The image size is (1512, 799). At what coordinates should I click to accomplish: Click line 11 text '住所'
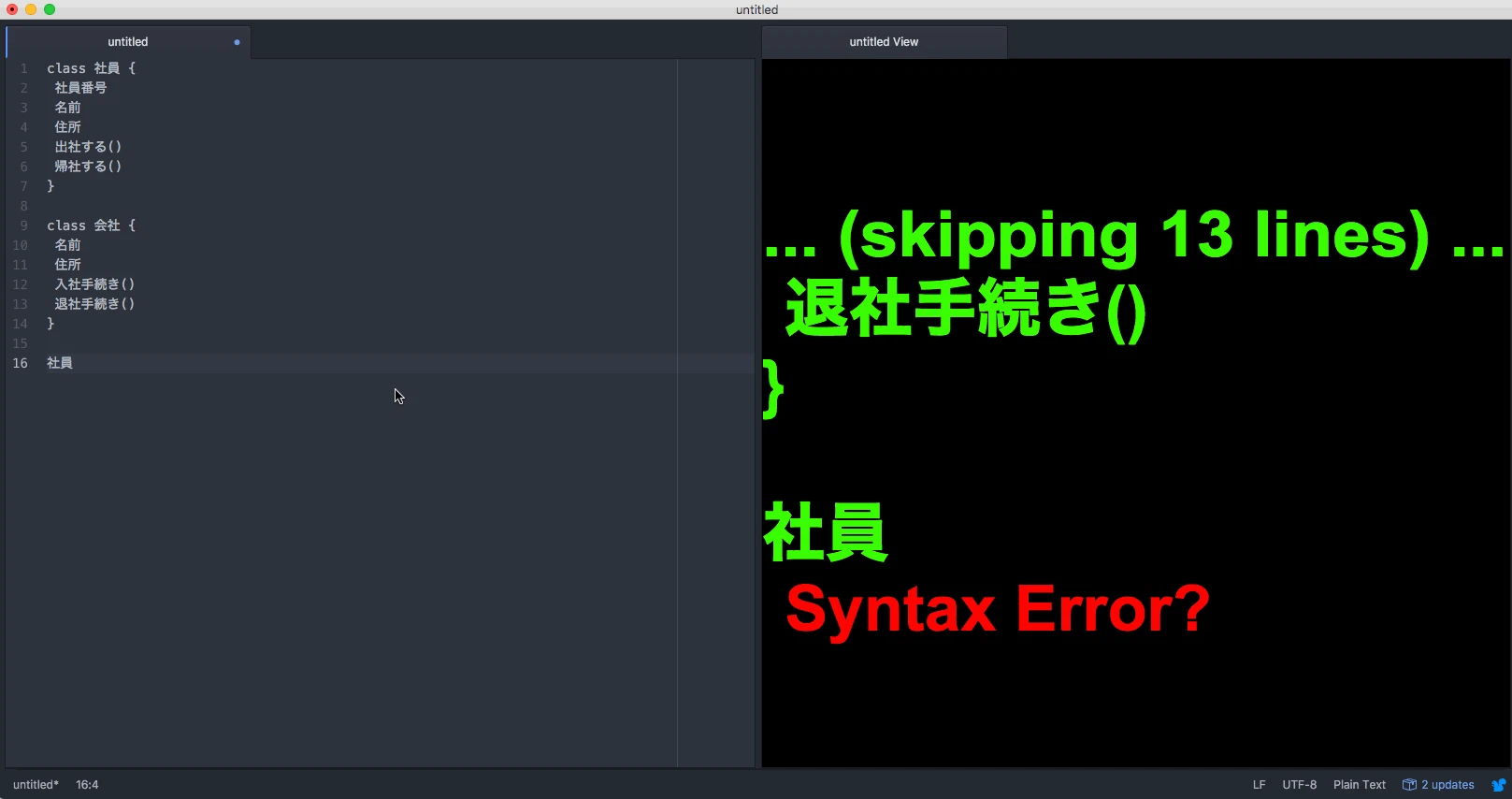pyautogui.click(x=67, y=265)
